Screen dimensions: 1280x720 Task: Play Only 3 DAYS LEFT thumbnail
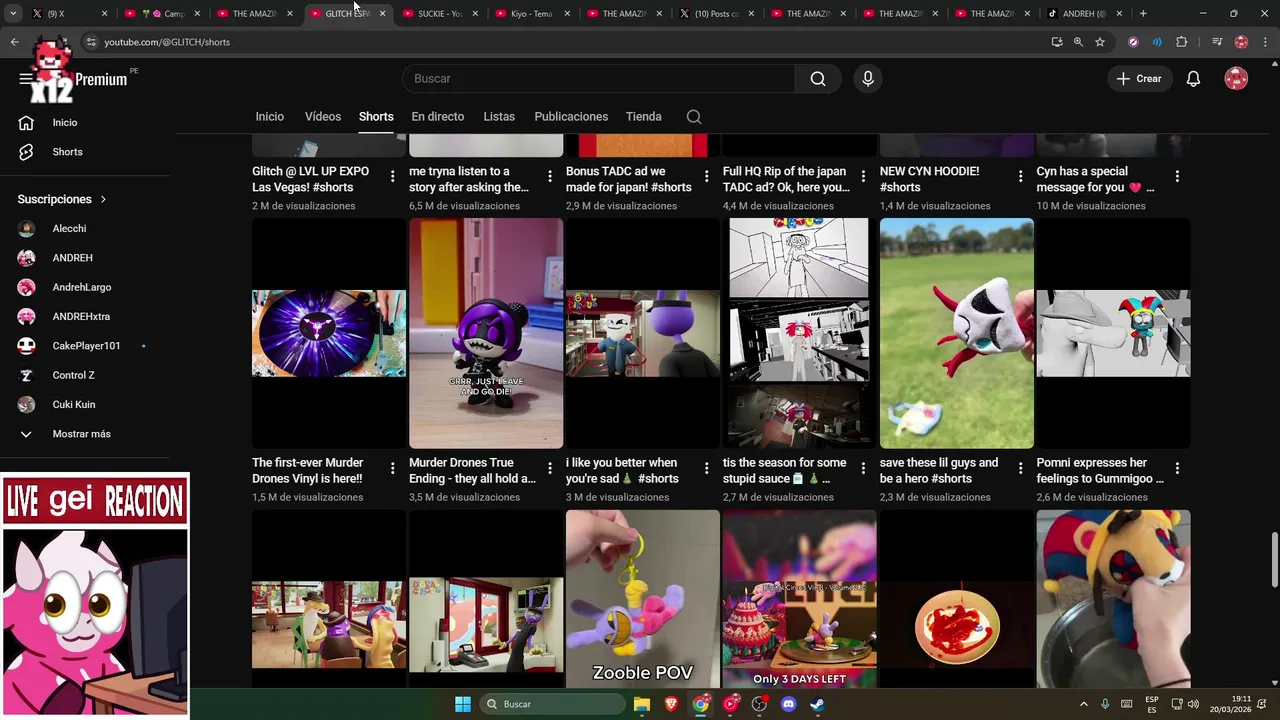[800, 599]
